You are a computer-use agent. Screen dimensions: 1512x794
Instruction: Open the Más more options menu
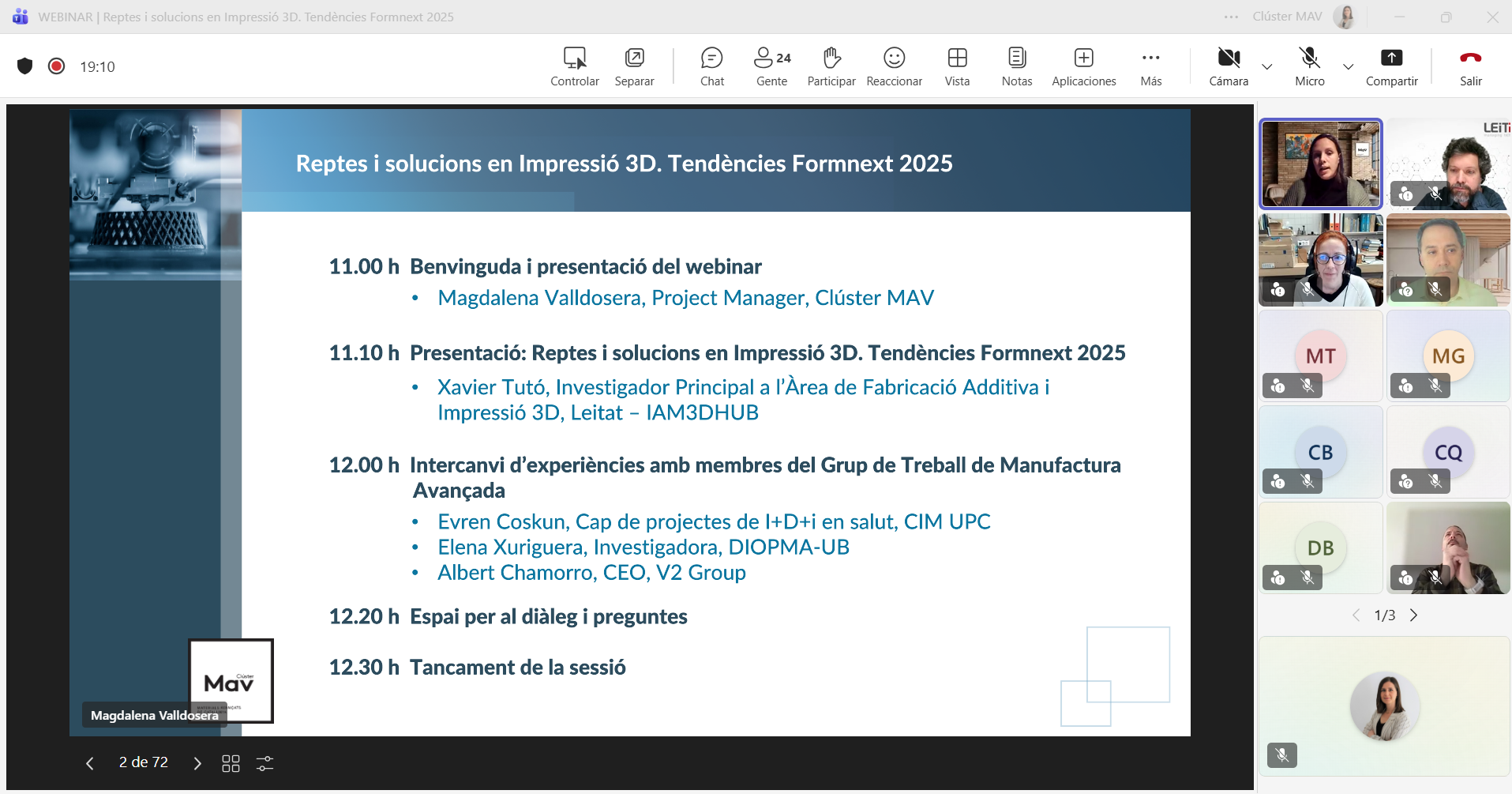coord(1150,66)
